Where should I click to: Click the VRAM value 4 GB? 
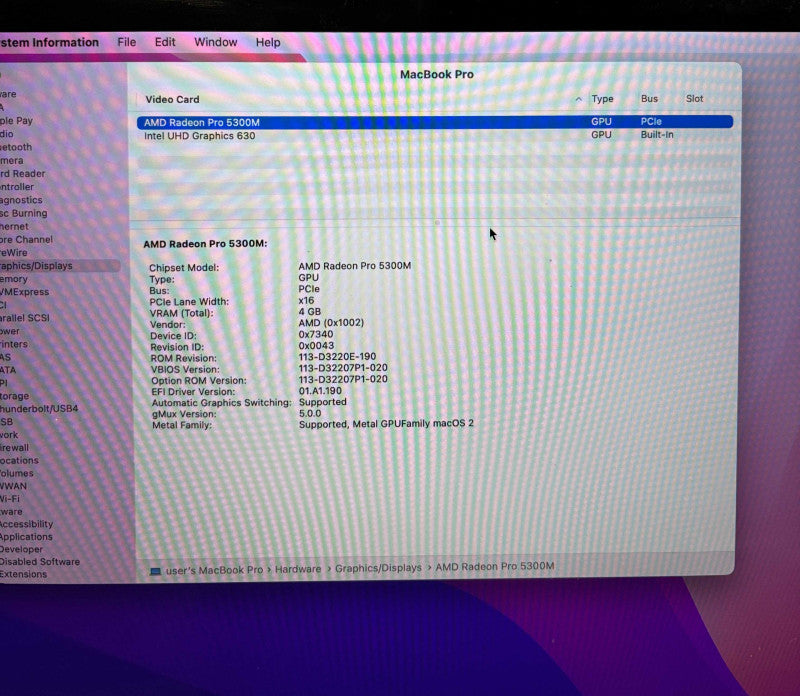coord(310,311)
